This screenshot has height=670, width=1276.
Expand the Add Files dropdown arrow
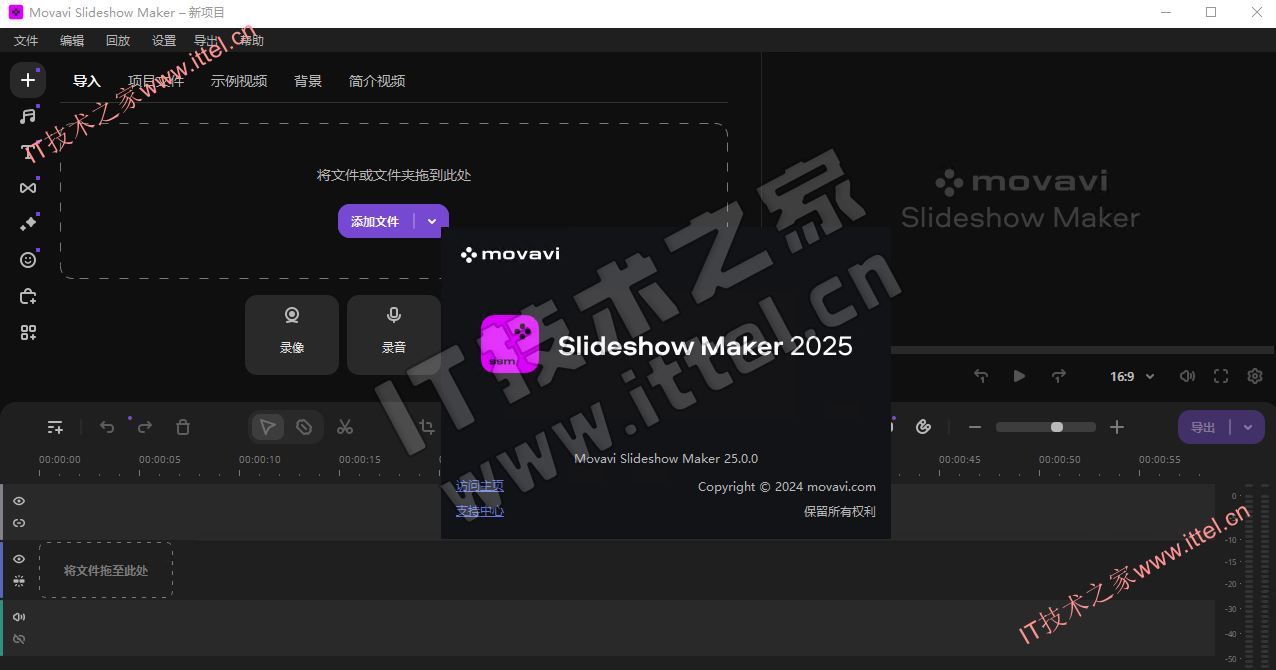[x=432, y=221]
